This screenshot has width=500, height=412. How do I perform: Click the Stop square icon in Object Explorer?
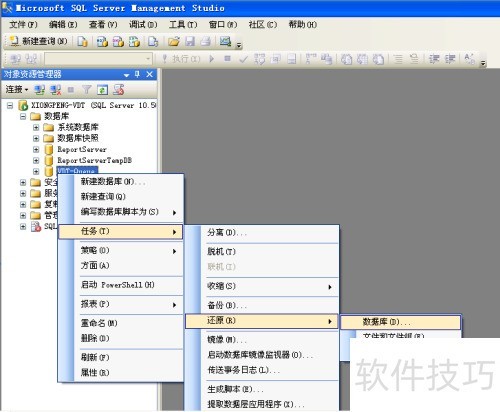pyautogui.click(x=71, y=89)
